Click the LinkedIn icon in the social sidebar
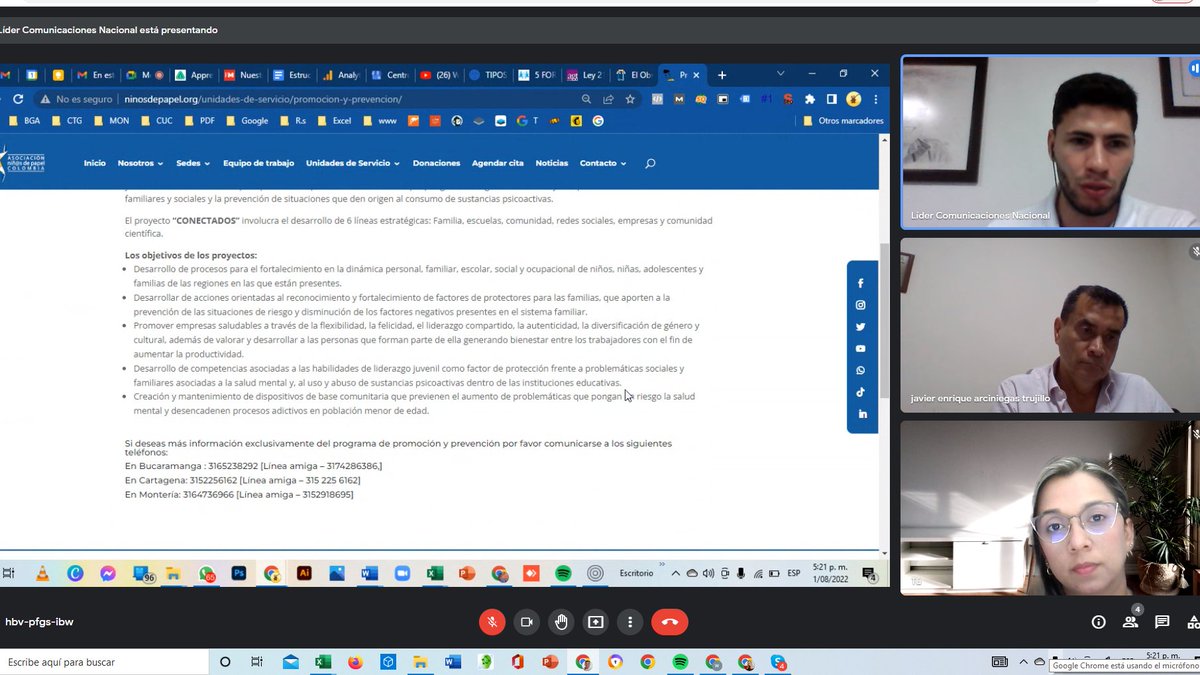 pyautogui.click(x=861, y=414)
